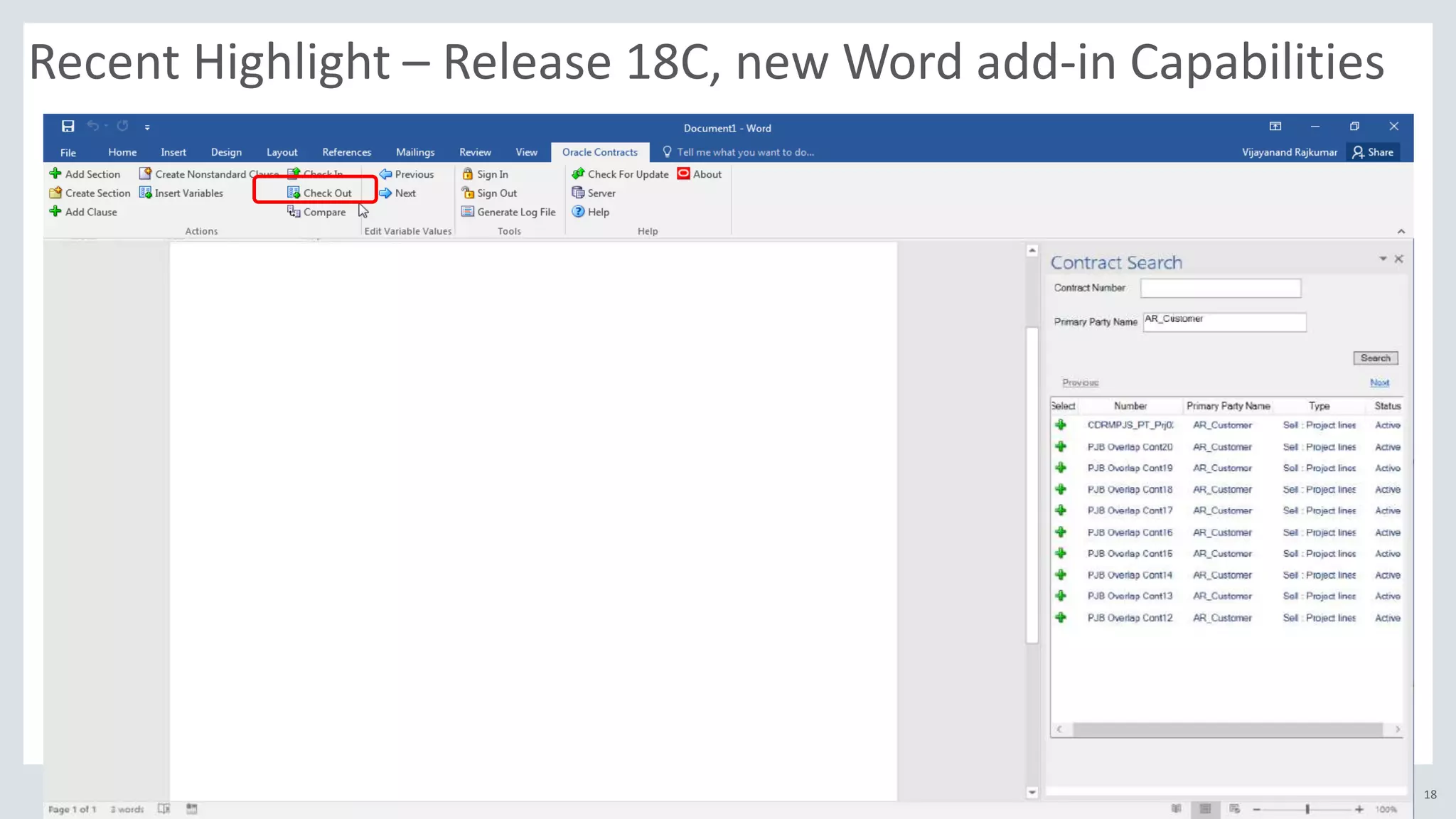Click Sign Out
The image size is (1456, 819).
tap(489, 193)
